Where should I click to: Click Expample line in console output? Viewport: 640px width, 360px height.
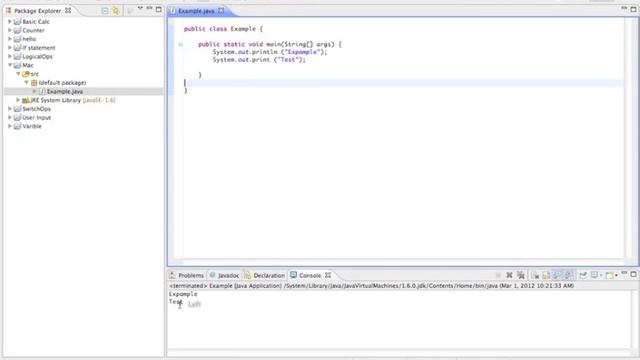point(183,294)
